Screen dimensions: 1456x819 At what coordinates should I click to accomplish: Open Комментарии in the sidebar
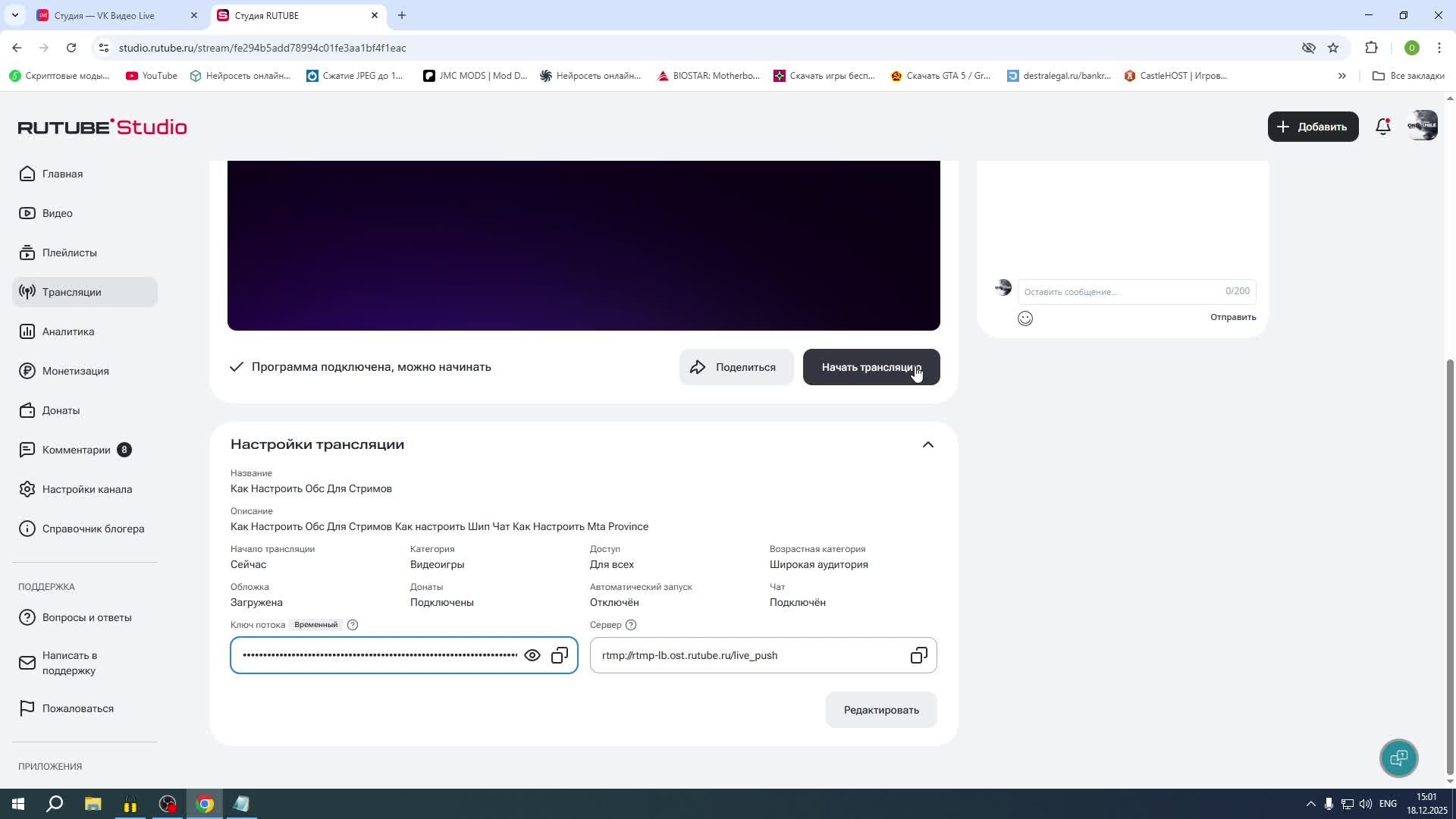click(76, 450)
